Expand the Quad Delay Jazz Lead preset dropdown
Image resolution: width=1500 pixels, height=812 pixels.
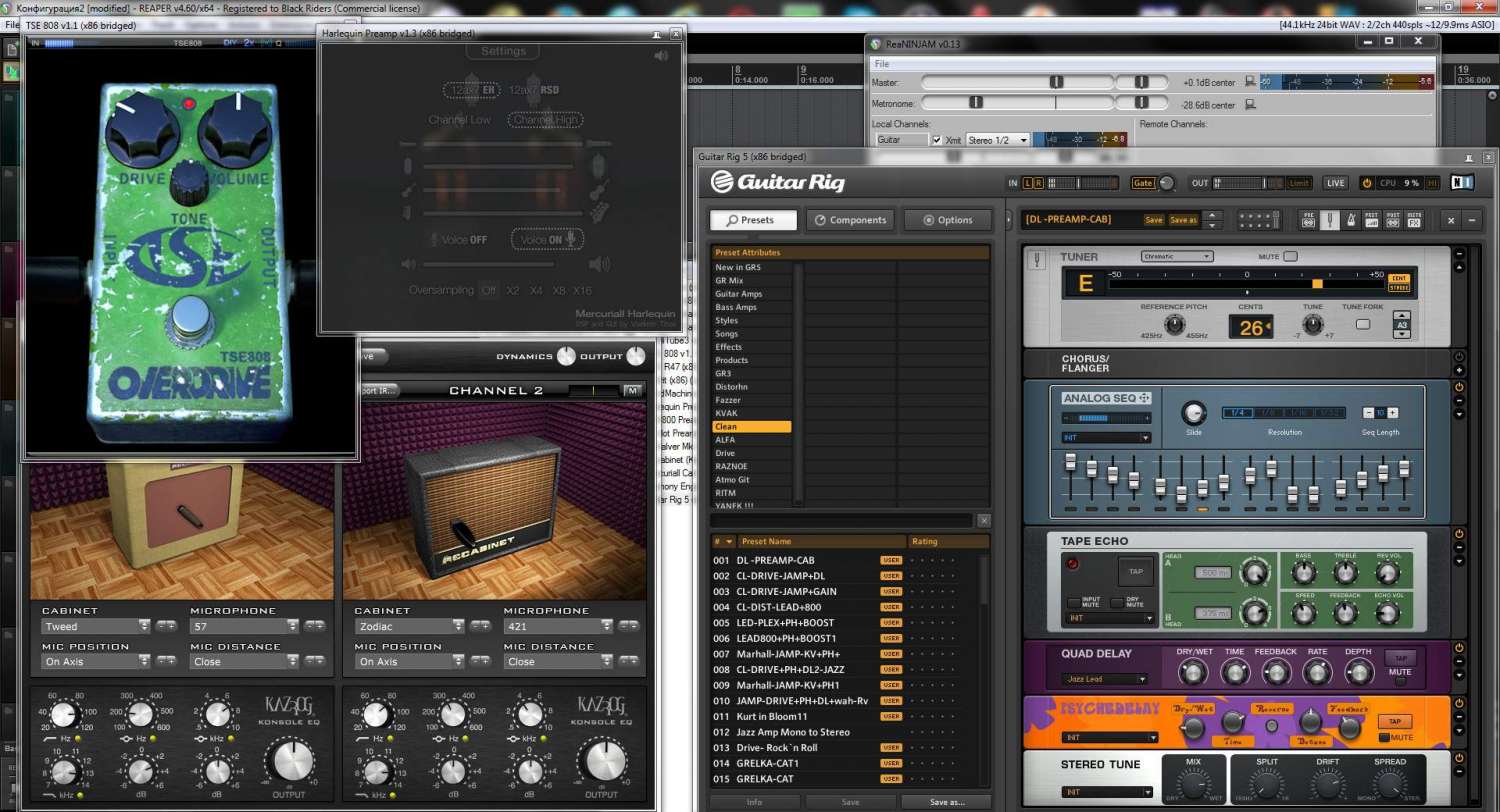coord(1105,679)
